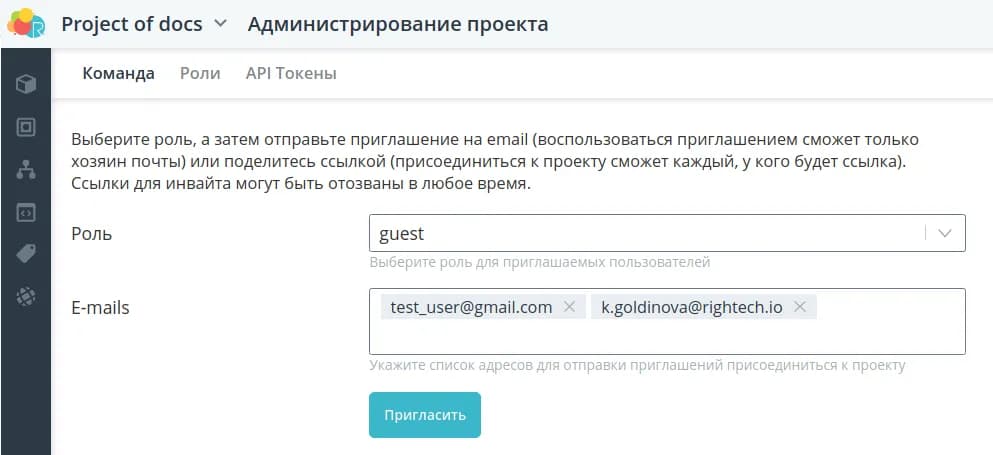Open the hierarchy tree sidebar icon
Image resolution: width=993 pixels, height=455 pixels.
[26, 170]
